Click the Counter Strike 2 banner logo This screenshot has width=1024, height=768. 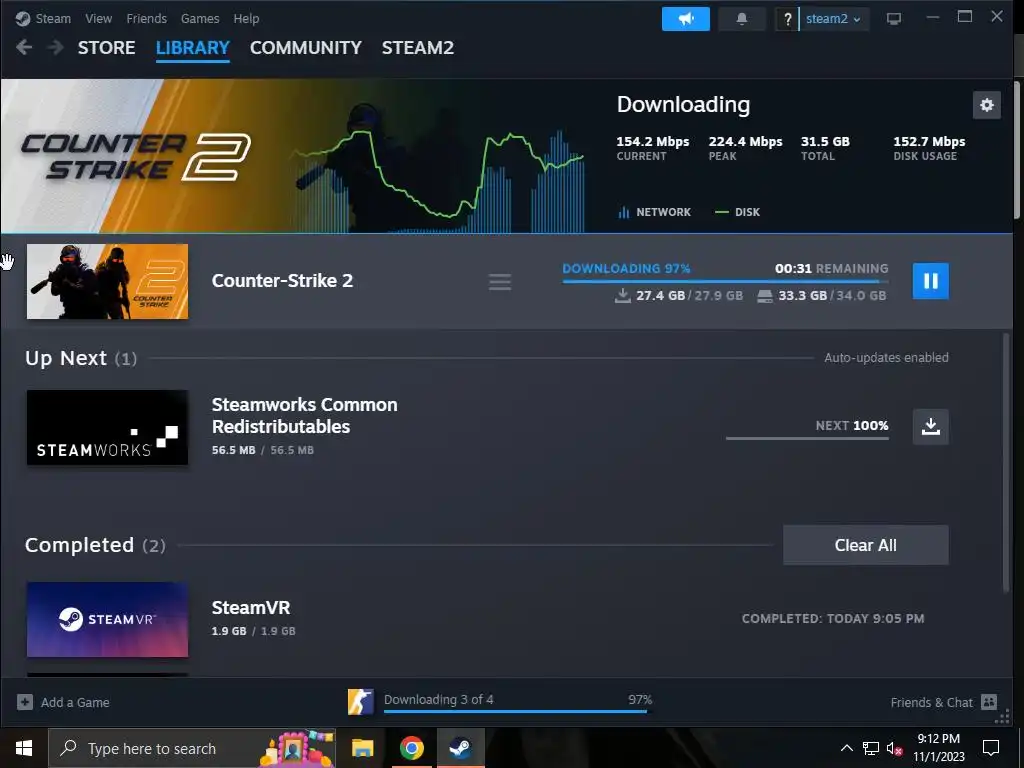coord(136,157)
